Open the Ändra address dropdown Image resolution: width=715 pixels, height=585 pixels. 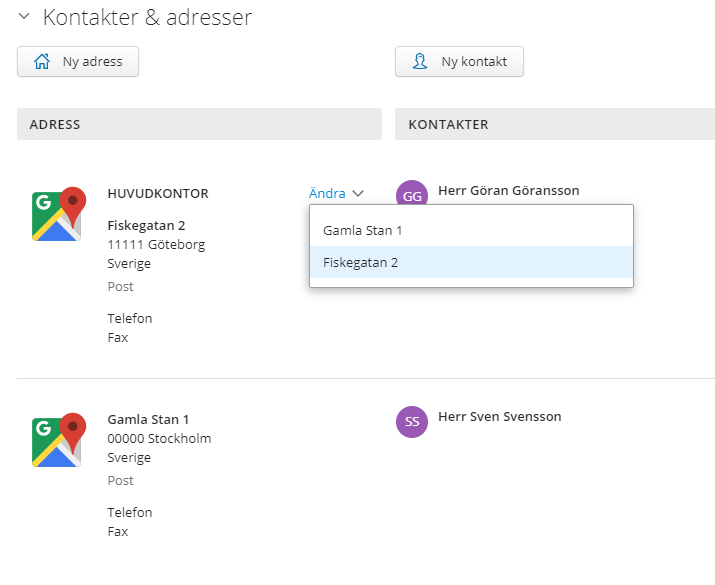336,193
